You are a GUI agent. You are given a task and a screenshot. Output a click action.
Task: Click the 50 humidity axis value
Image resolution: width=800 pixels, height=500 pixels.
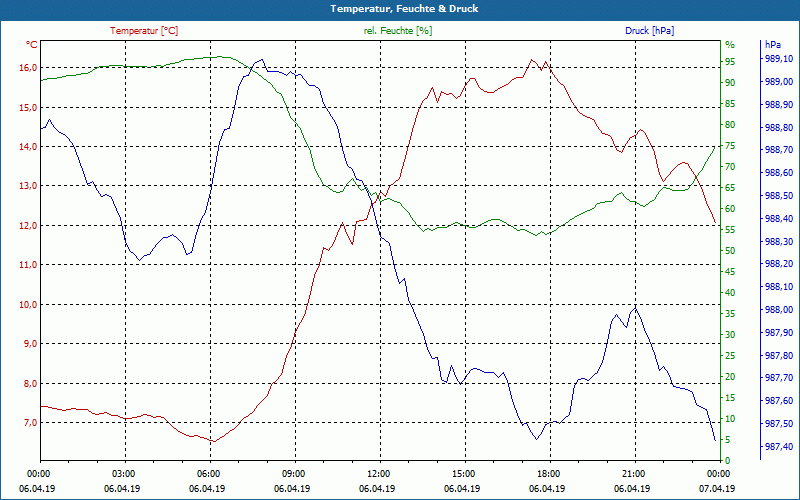(730, 251)
